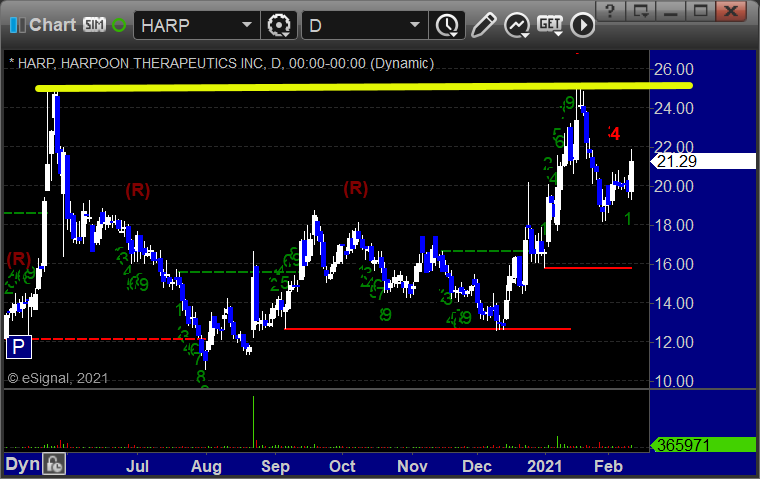Click the (R) marker above July

tap(138, 190)
